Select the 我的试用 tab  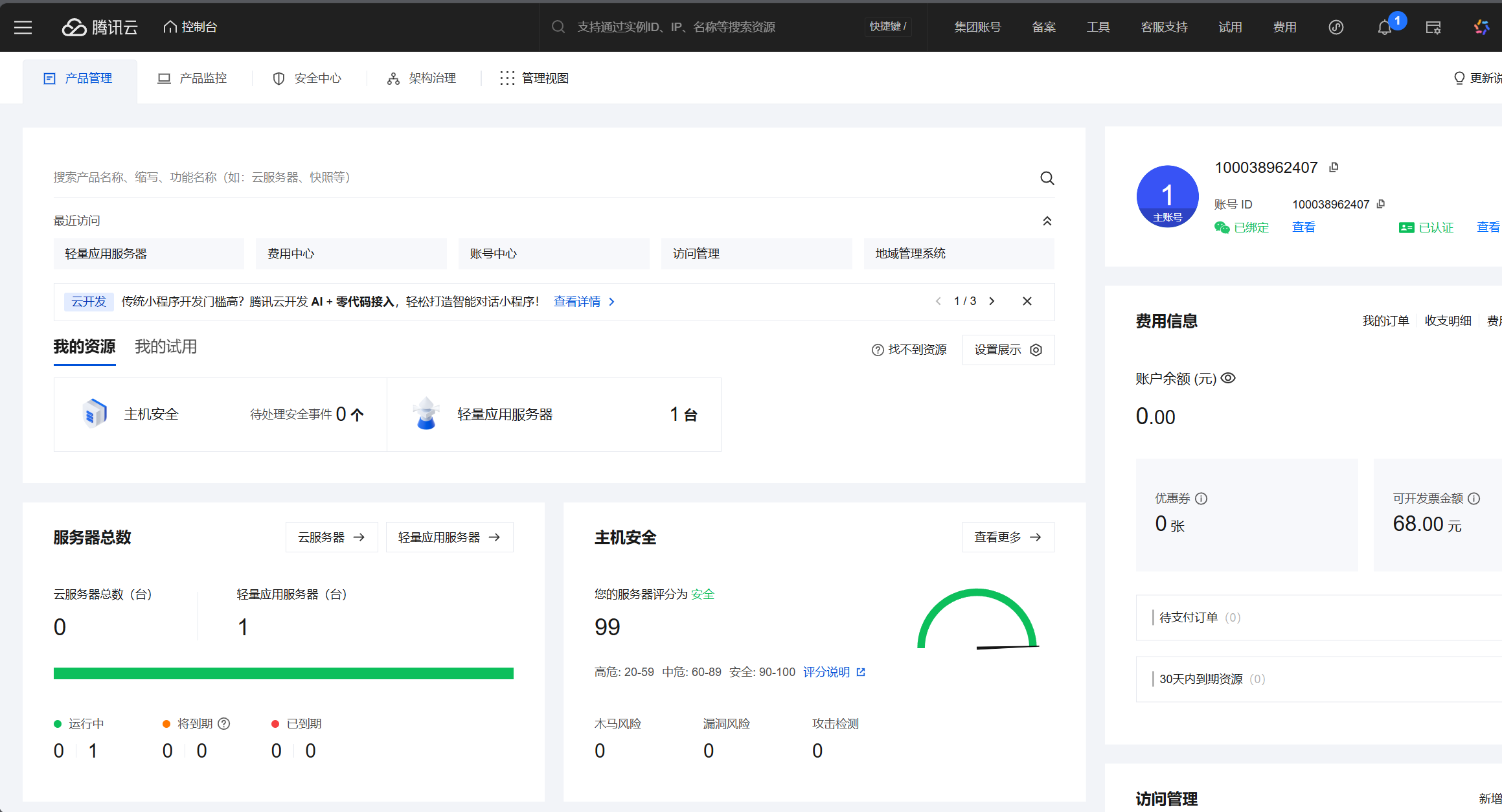pos(166,347)
